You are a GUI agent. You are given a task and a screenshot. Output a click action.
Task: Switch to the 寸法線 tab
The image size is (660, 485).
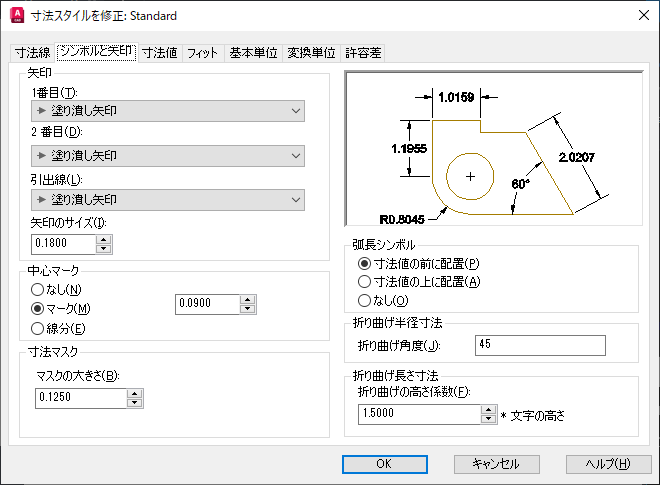click(x=32, y=53)
